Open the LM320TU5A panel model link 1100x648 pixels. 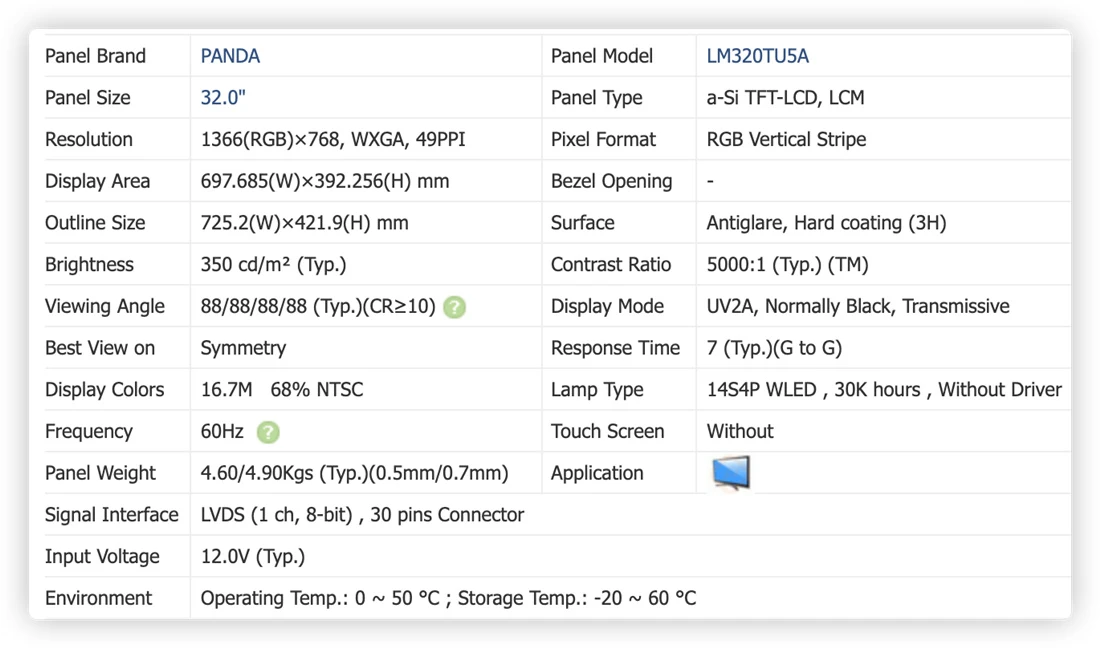coord(757,56)
